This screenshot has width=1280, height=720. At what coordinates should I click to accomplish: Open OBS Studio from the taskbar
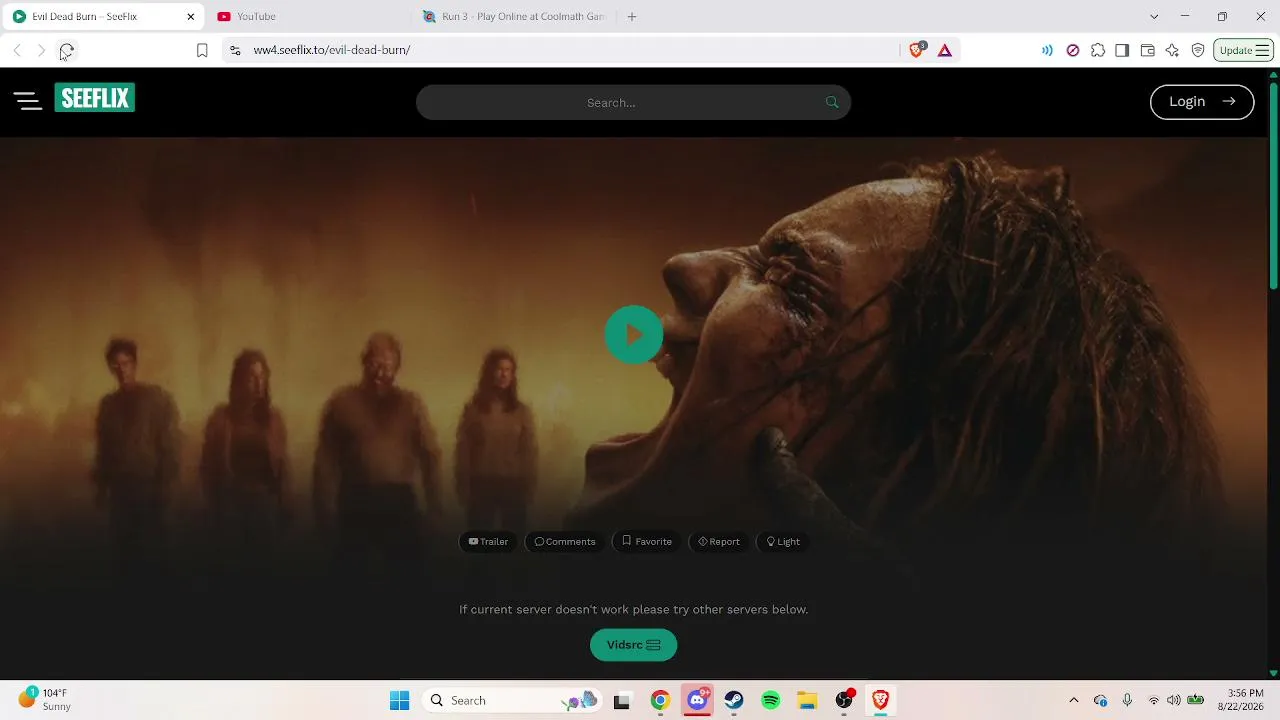pyautogui.click(x=844, y=701)
